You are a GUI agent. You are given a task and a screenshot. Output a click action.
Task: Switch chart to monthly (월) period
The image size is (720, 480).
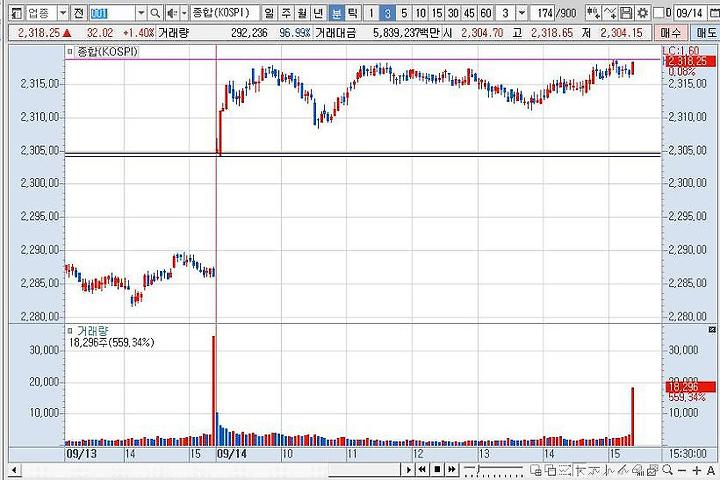[302, 13]
